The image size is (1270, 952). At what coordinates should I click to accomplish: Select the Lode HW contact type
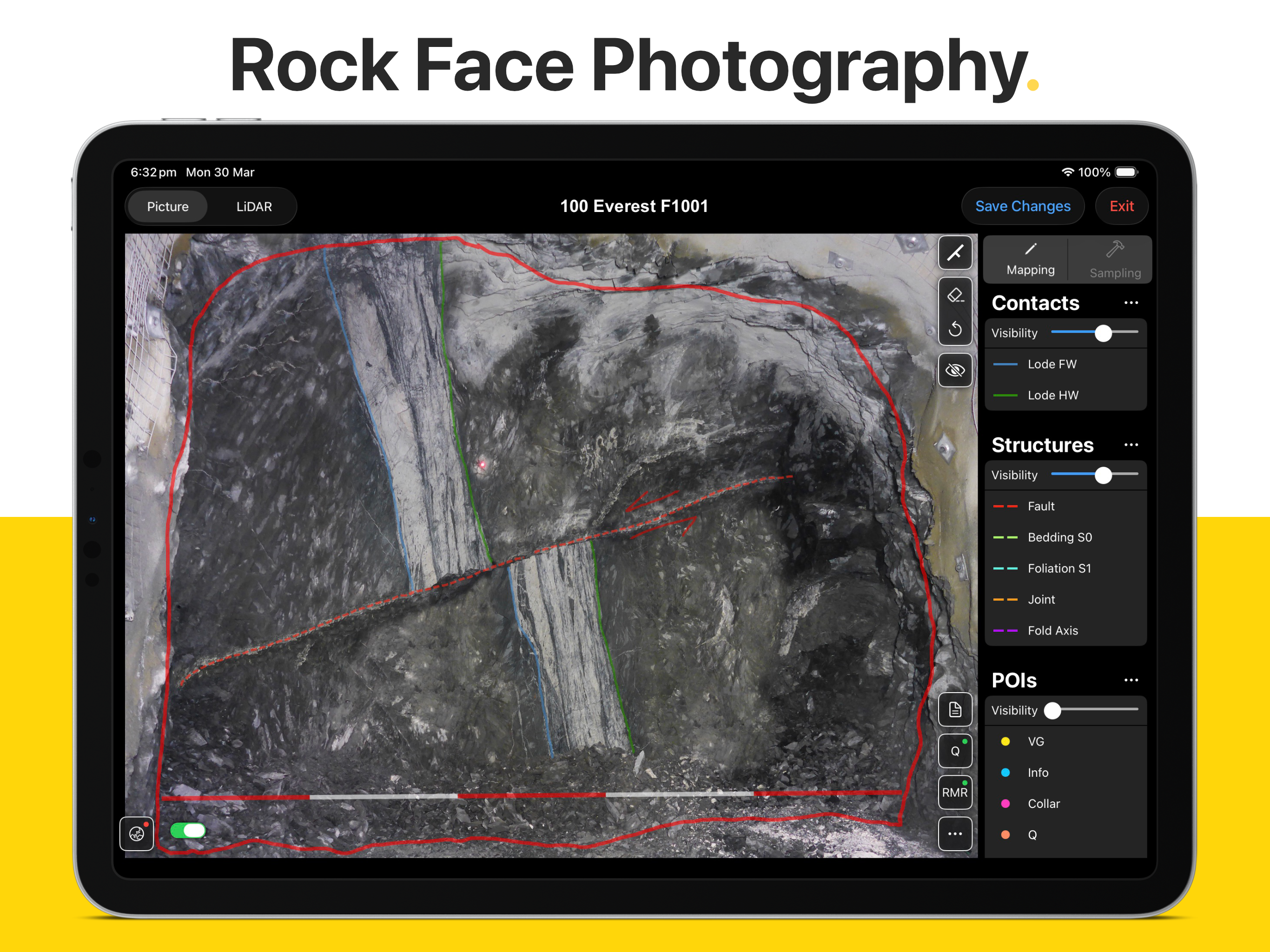(1065, 395)
